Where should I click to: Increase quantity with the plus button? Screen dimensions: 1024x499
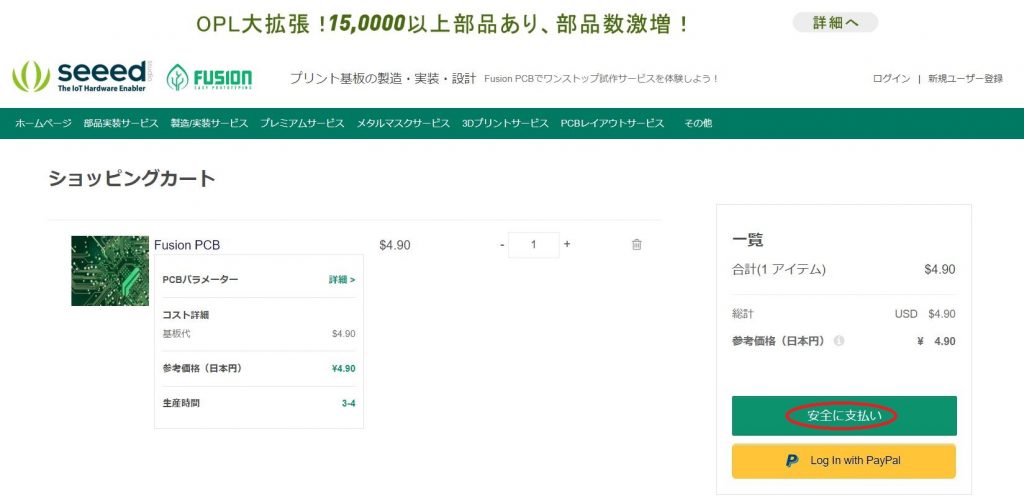point(567,244)
